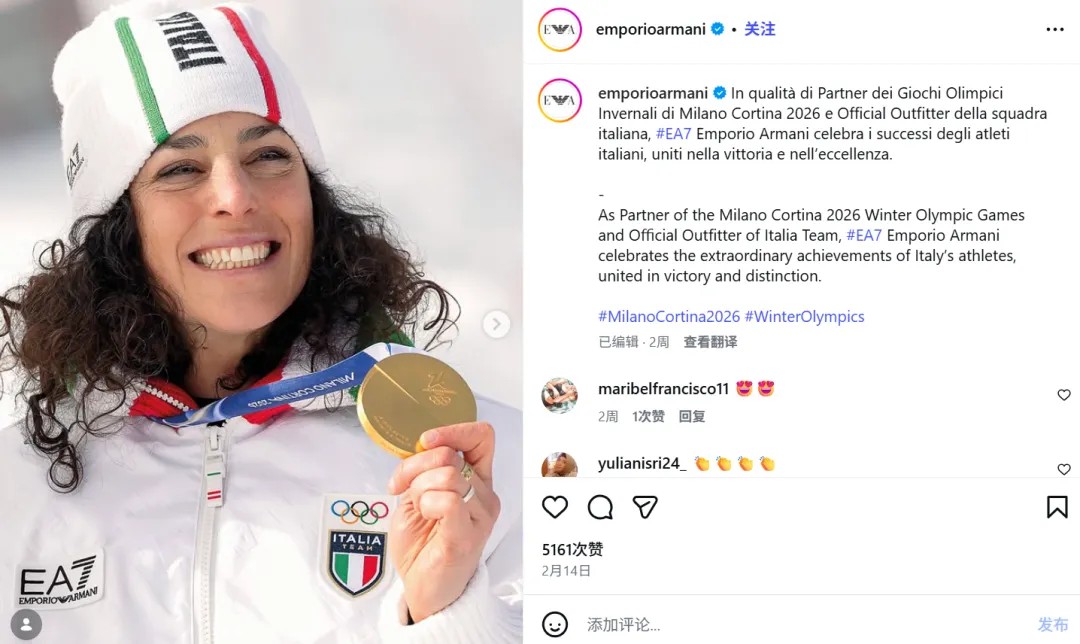Viewport: 1080px width, 644px height.
Task: Like yulianisri24_'s comment
Action: click(x=1063, y=469)
